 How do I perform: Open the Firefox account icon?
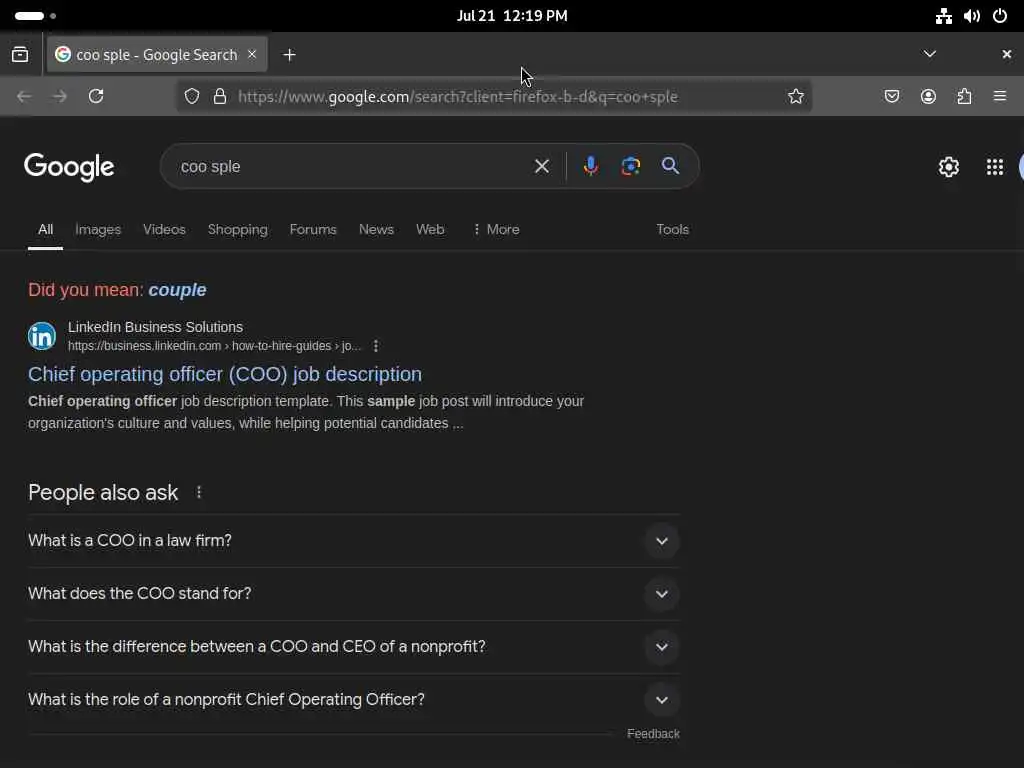pos(928,96)
